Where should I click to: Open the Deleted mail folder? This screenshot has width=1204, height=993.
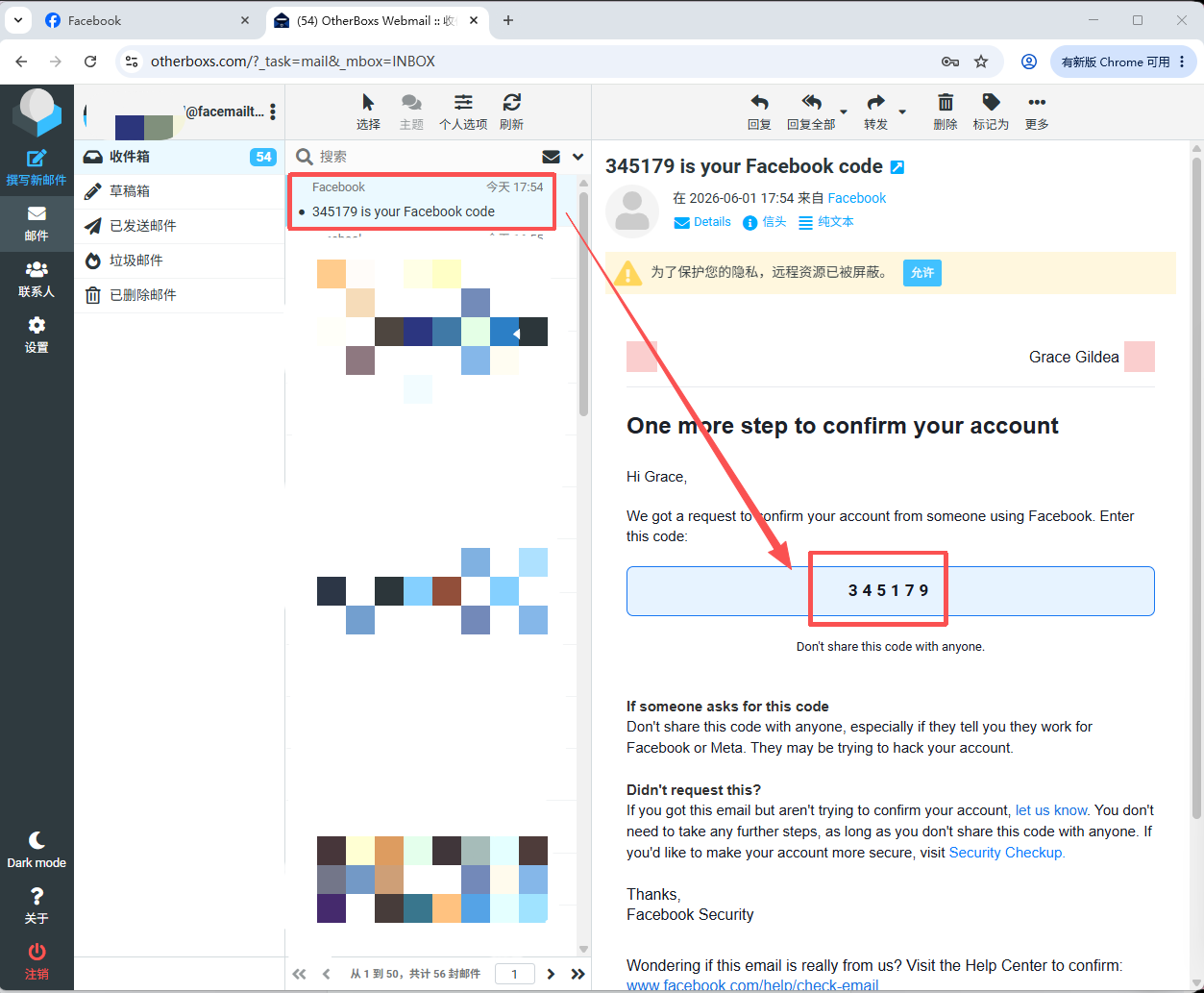[x=179, y=295]
